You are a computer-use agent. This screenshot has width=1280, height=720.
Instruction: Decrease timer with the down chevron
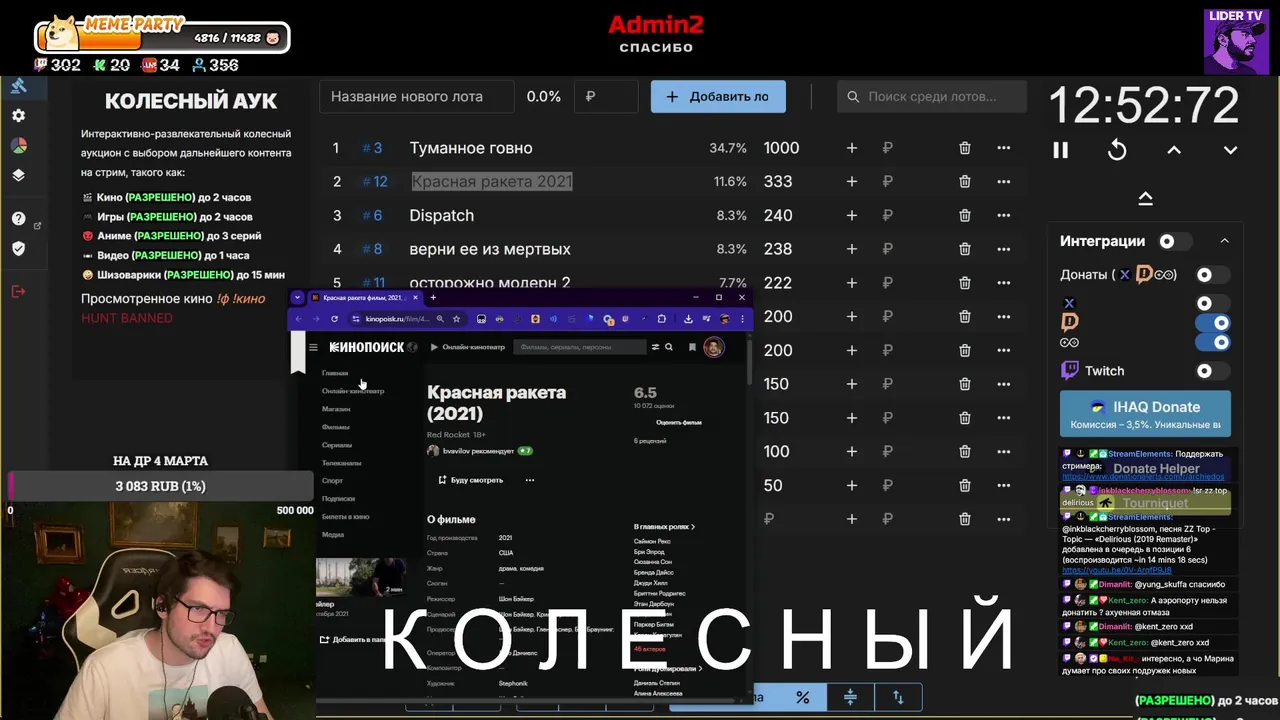coord(1230,150)
